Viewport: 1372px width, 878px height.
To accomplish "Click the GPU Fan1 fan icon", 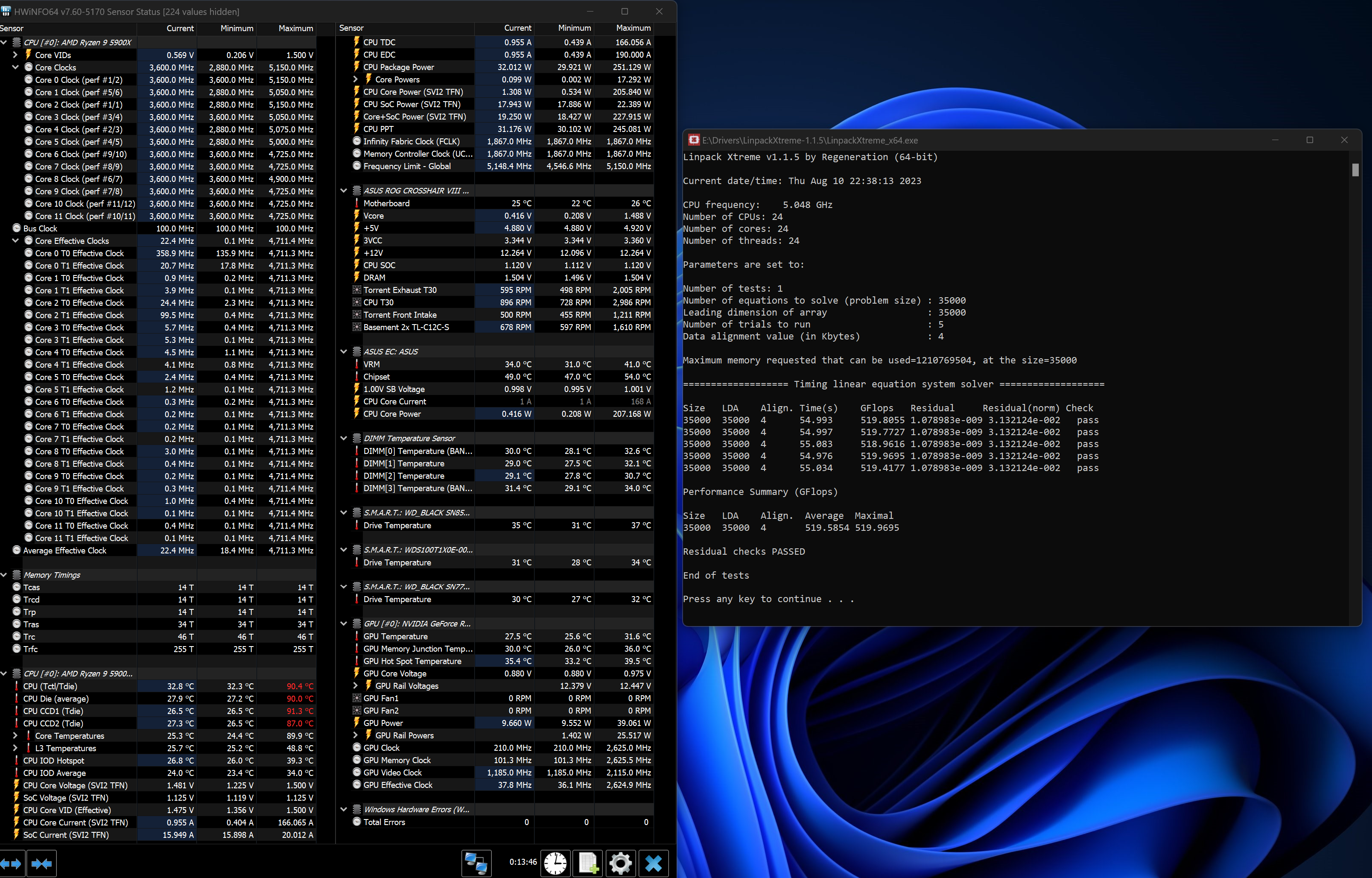I will click(x=357, y=698).
